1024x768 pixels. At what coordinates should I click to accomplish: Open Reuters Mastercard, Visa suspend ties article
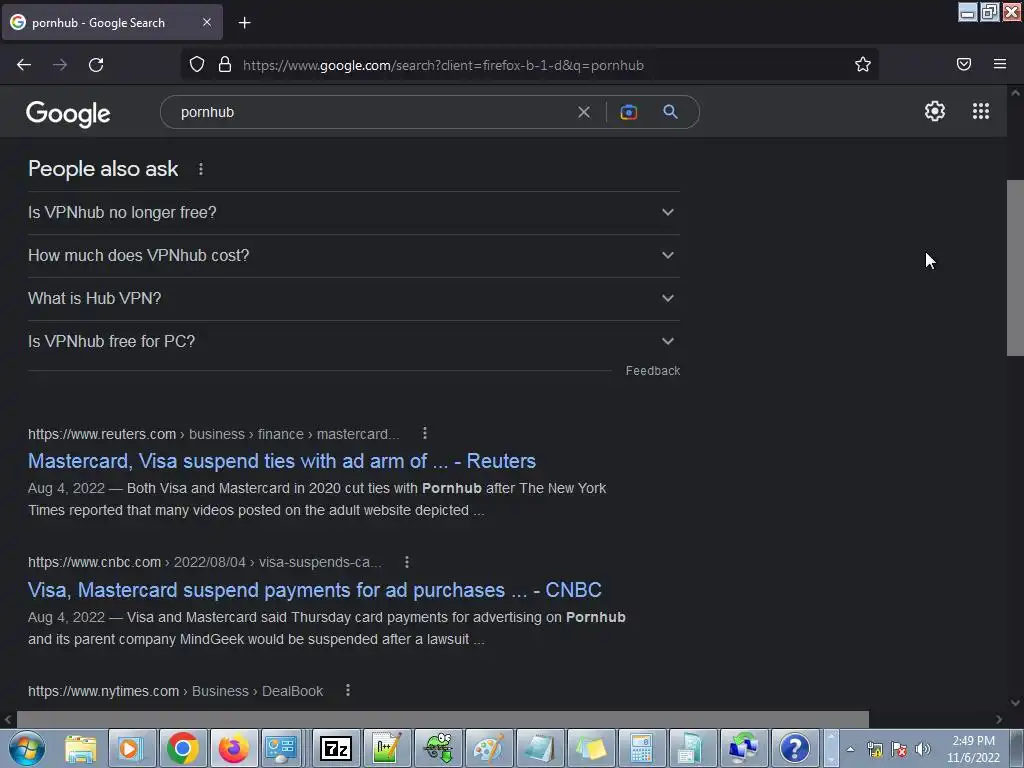tap(281, 461)
